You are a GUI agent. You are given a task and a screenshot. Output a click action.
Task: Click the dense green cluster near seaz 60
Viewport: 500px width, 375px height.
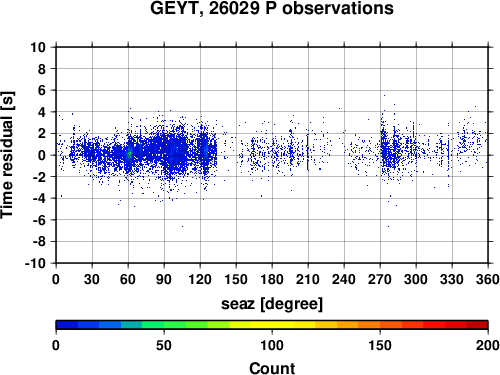click(x=129, y=153)
